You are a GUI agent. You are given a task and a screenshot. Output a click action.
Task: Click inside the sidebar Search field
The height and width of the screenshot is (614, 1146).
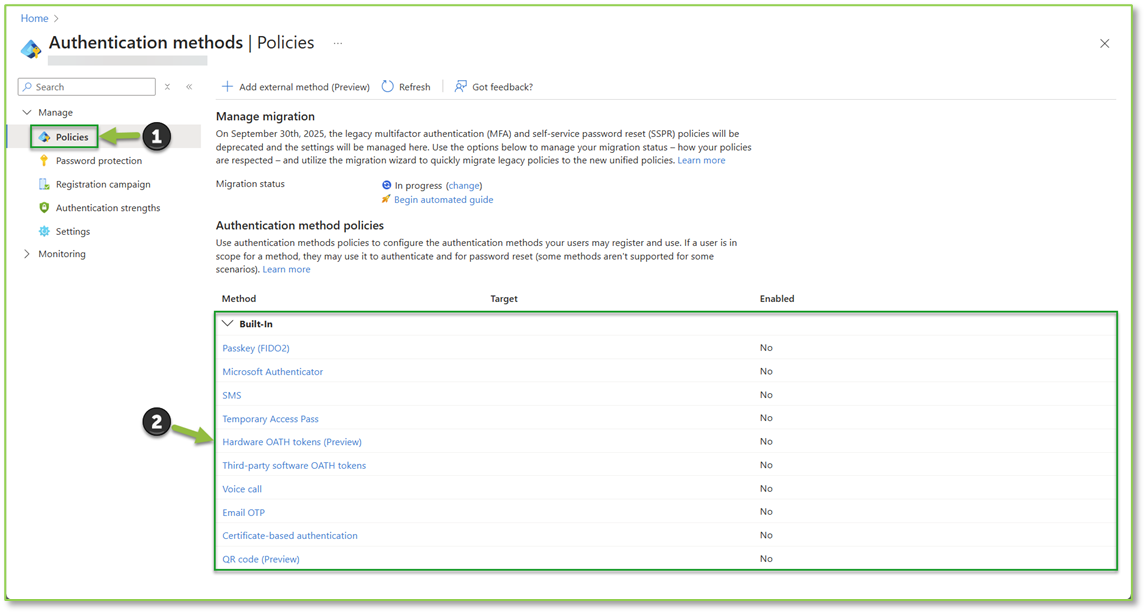[85, 87]
